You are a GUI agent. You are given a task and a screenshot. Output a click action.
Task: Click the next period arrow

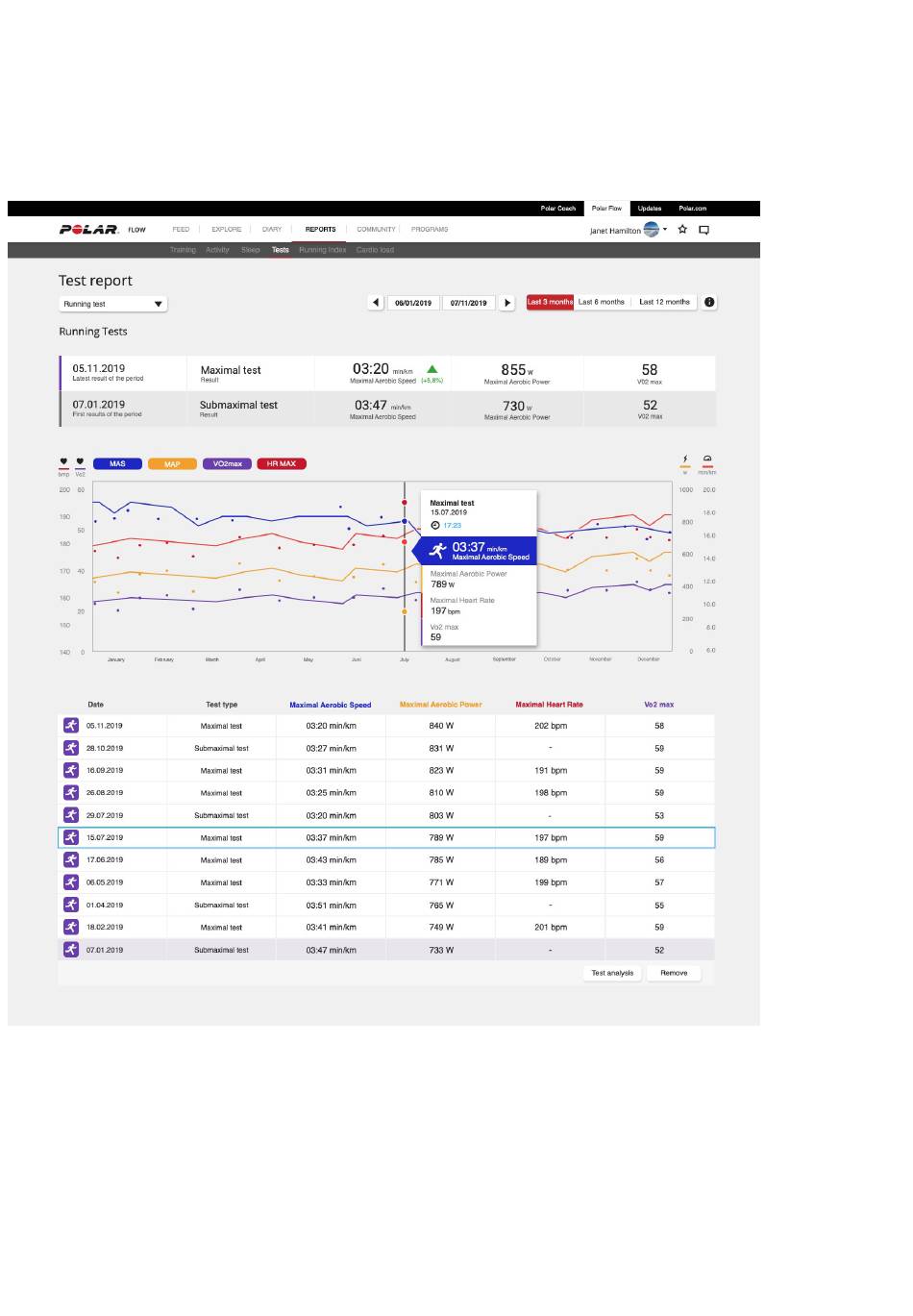click(x=507, y=303)
